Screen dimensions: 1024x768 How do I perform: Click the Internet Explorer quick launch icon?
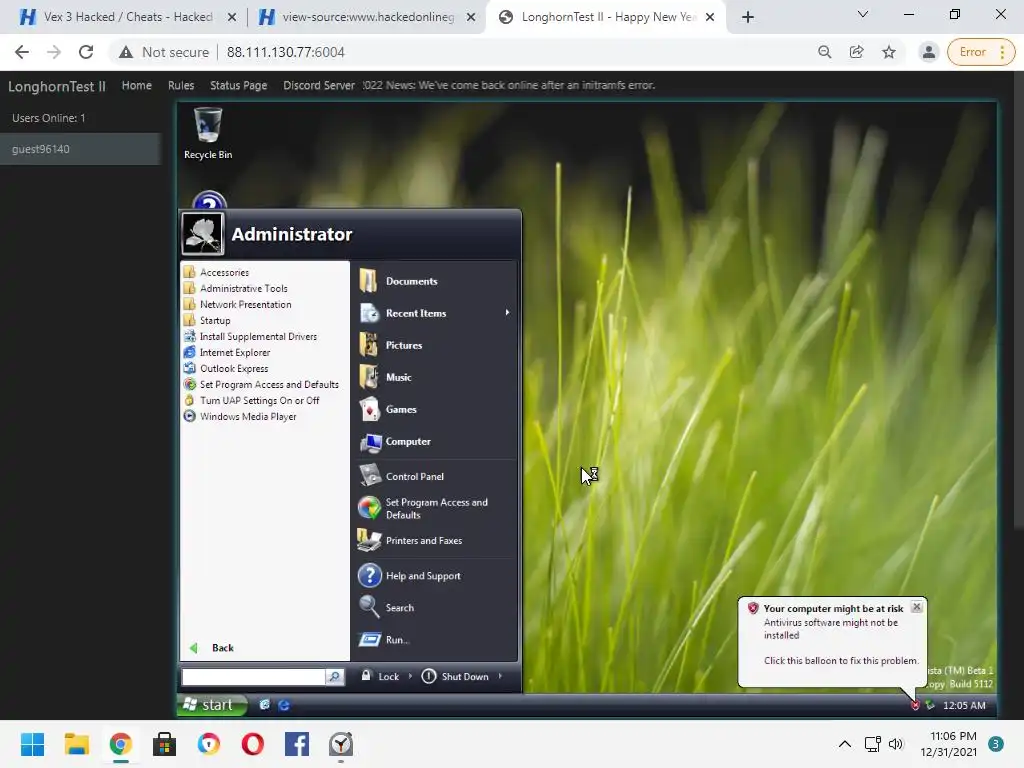pyautogui.click(x=284, y=705)
